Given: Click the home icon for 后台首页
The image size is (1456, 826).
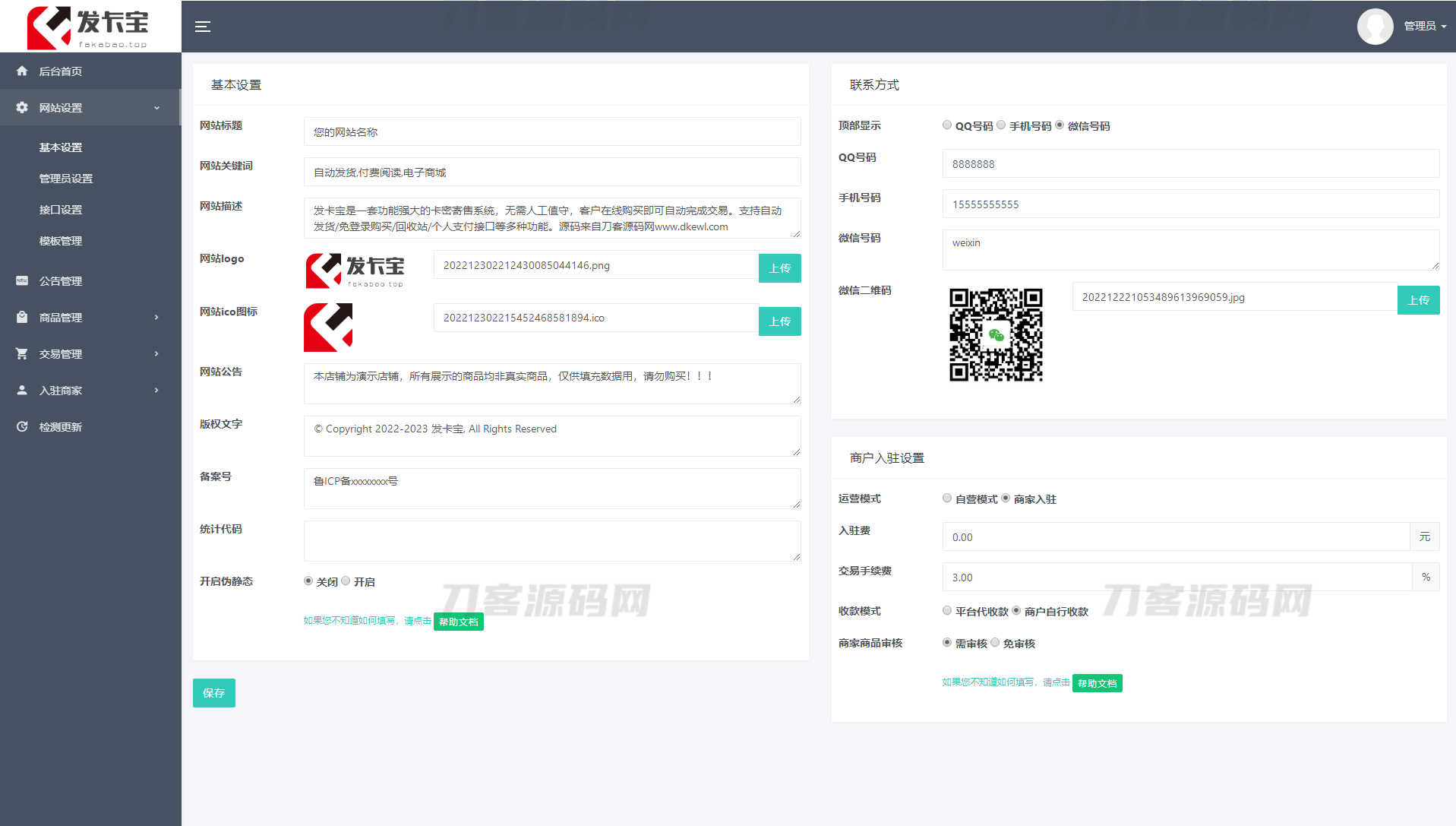Looking at the screenshot, I should (x=22, y=71).
